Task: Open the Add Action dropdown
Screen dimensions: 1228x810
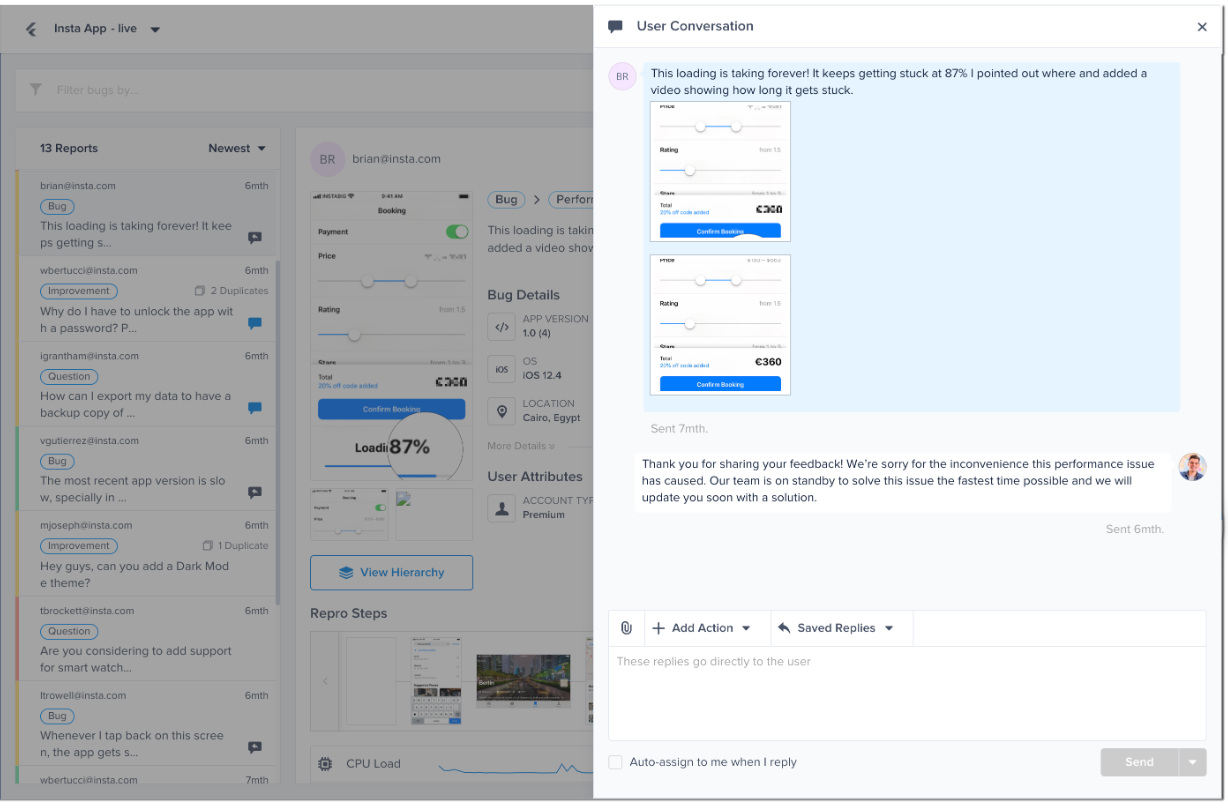Action: pyautogui.click(x=701, y=628)
